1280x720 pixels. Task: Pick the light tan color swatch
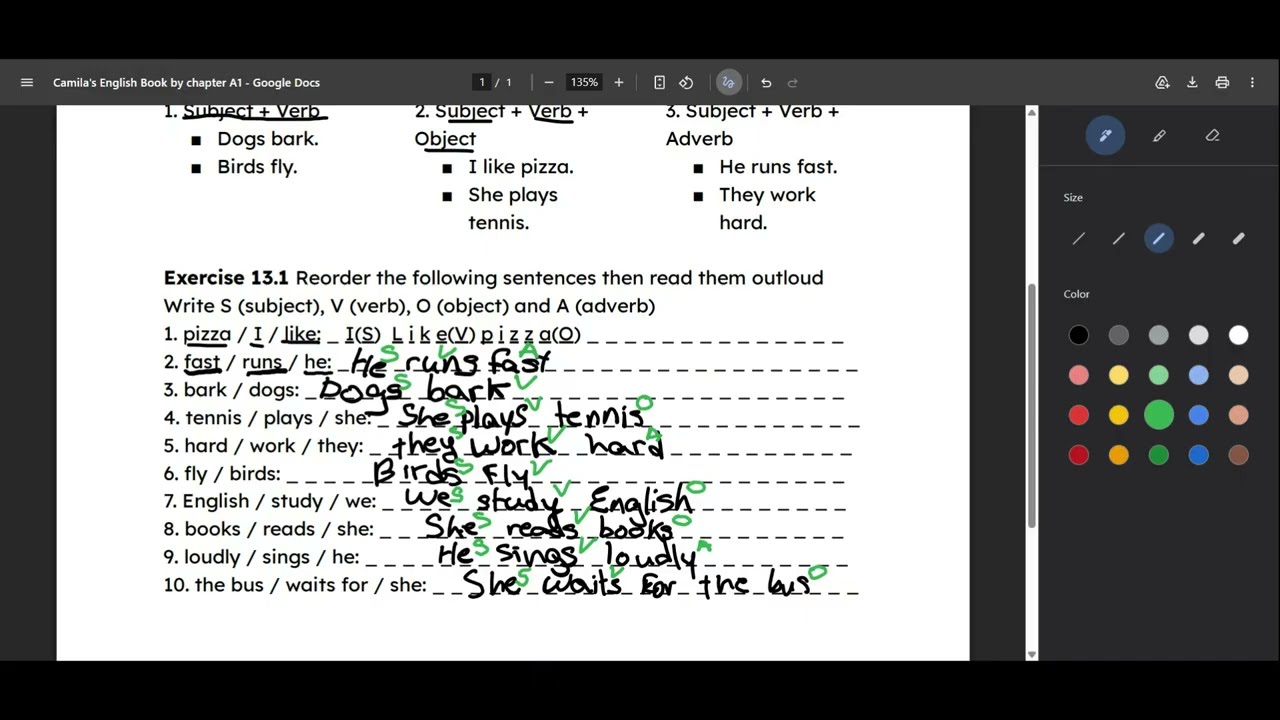click(1239, 375)
